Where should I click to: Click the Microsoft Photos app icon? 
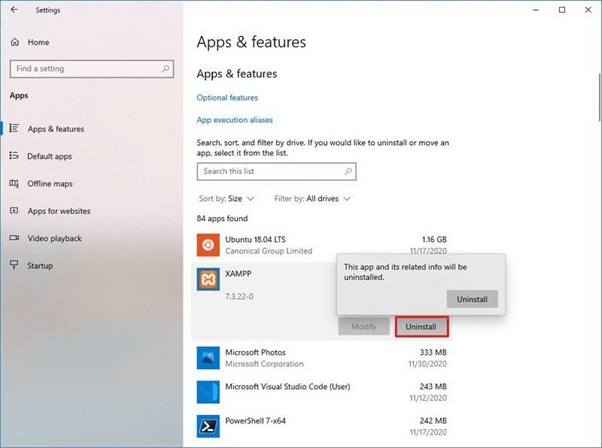(208, 357)
